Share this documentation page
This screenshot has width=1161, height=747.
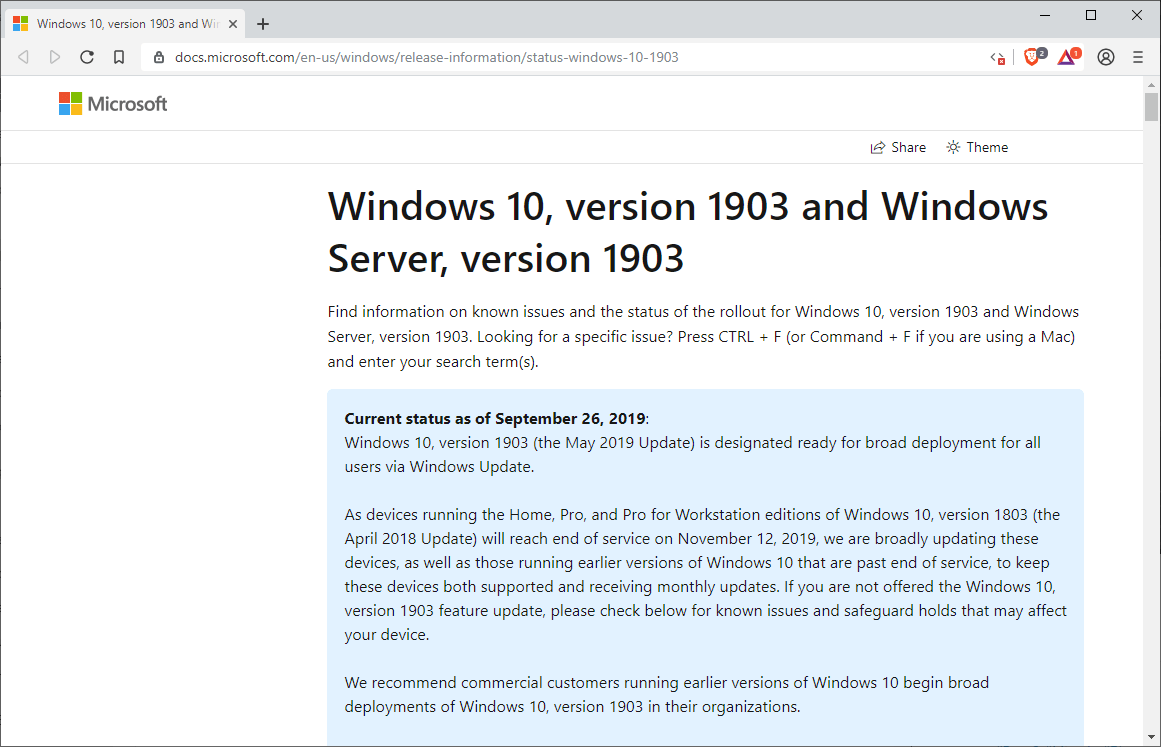(x=898, y=147)
